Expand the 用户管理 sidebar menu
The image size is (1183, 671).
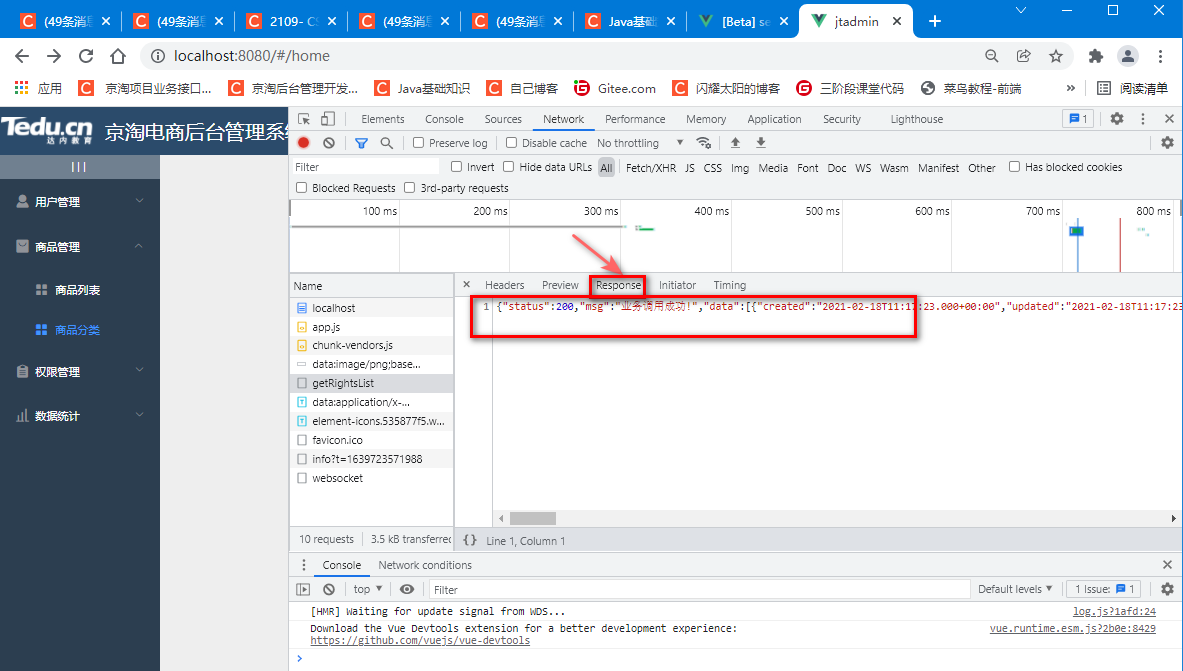coord(80,202)
